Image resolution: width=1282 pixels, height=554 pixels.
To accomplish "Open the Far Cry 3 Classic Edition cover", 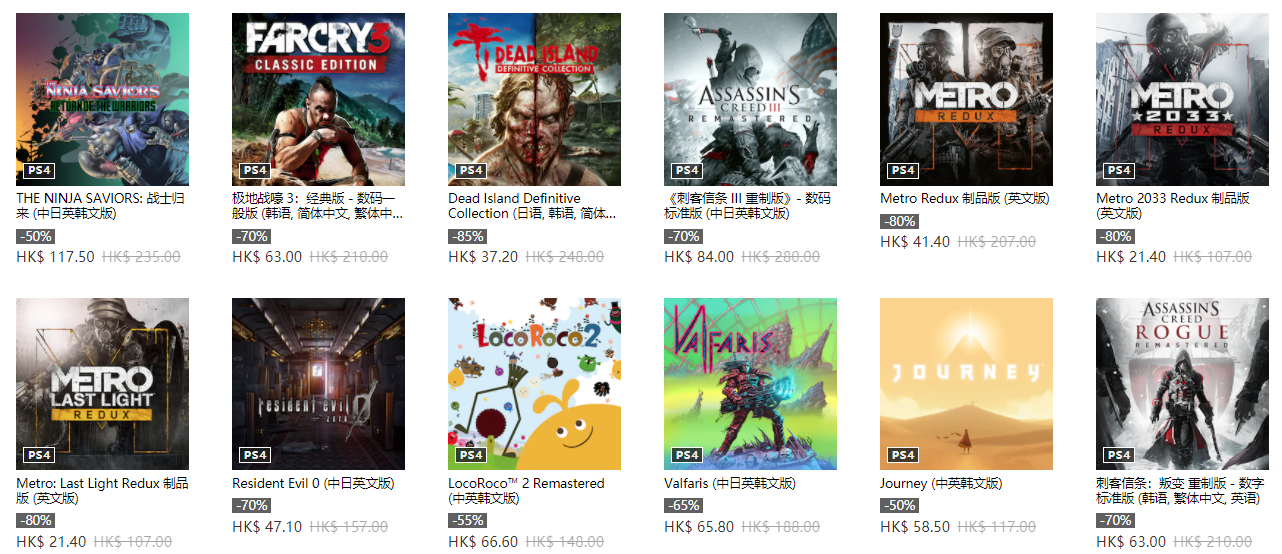I will 318,99.
